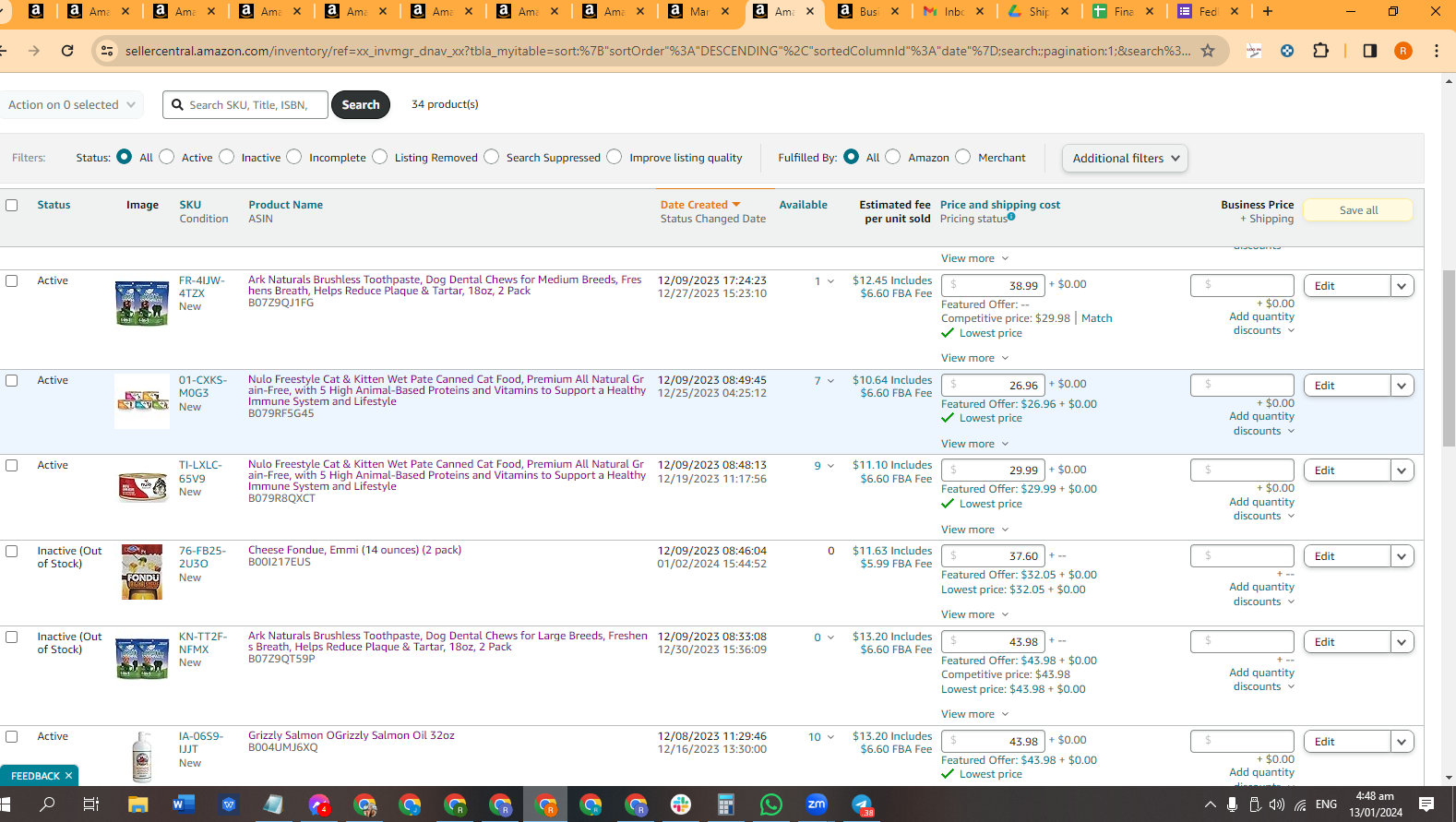Show hidden system tray icons
This screenshot has width=1456, height=822.
click(x=1211, y=804)
